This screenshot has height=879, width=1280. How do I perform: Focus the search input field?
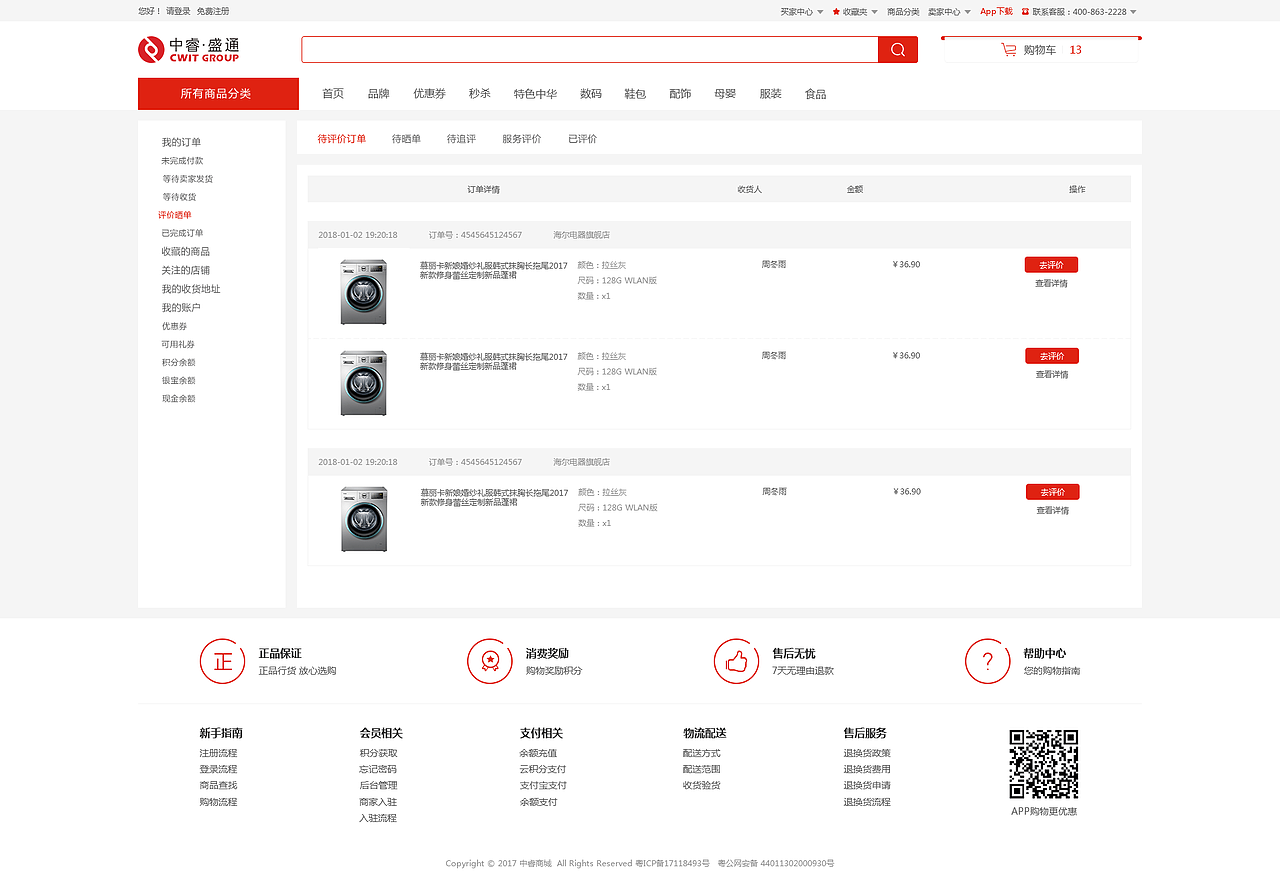click(590, 50)
